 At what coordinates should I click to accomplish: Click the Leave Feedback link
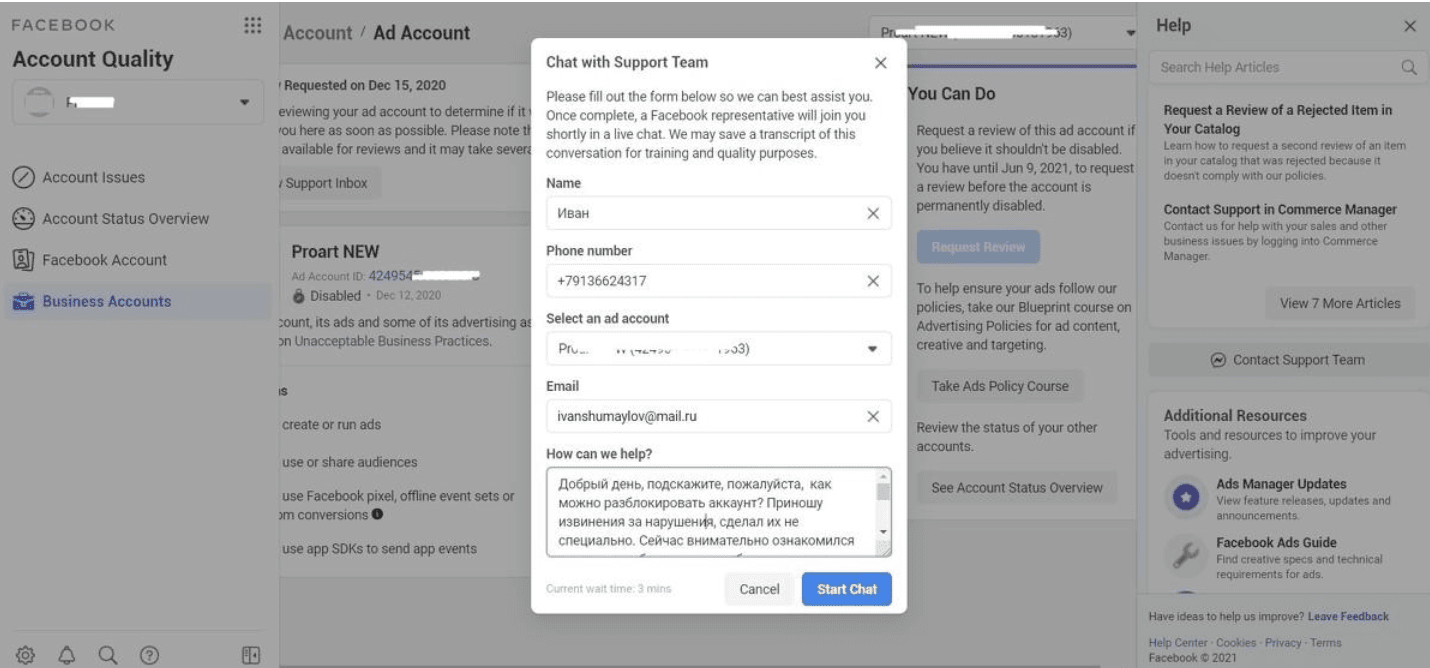[x=1349, y=616]
